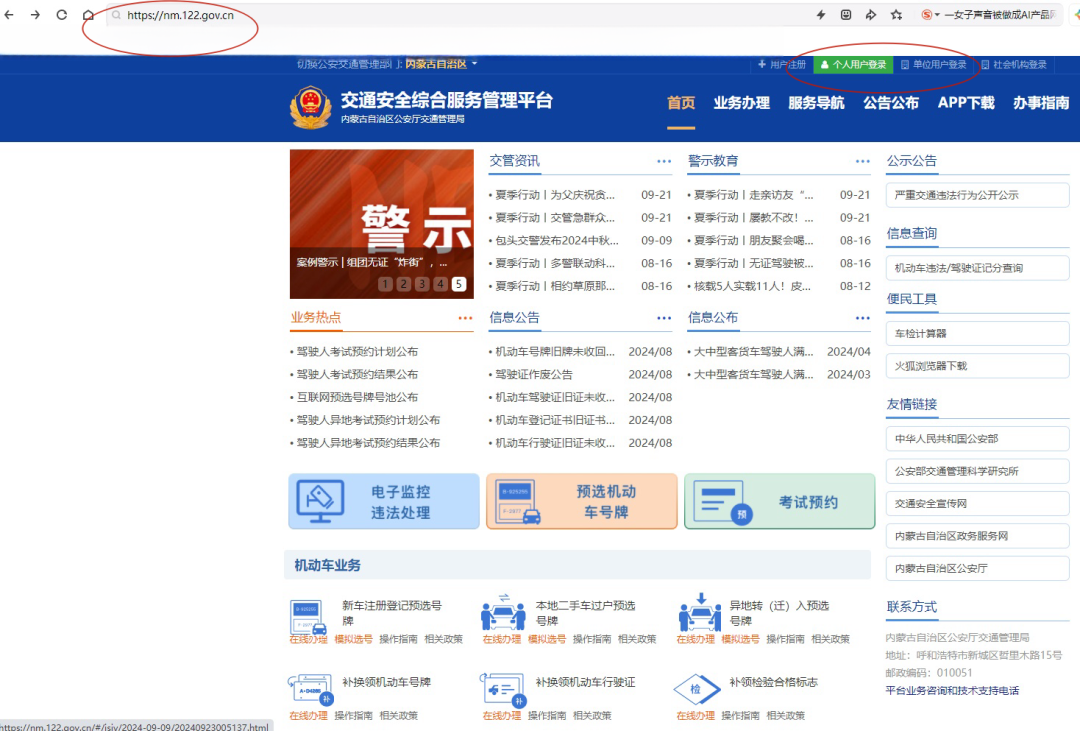Click the bookmark star icon
Screen dimensions: 1080x731
point(896,15)
